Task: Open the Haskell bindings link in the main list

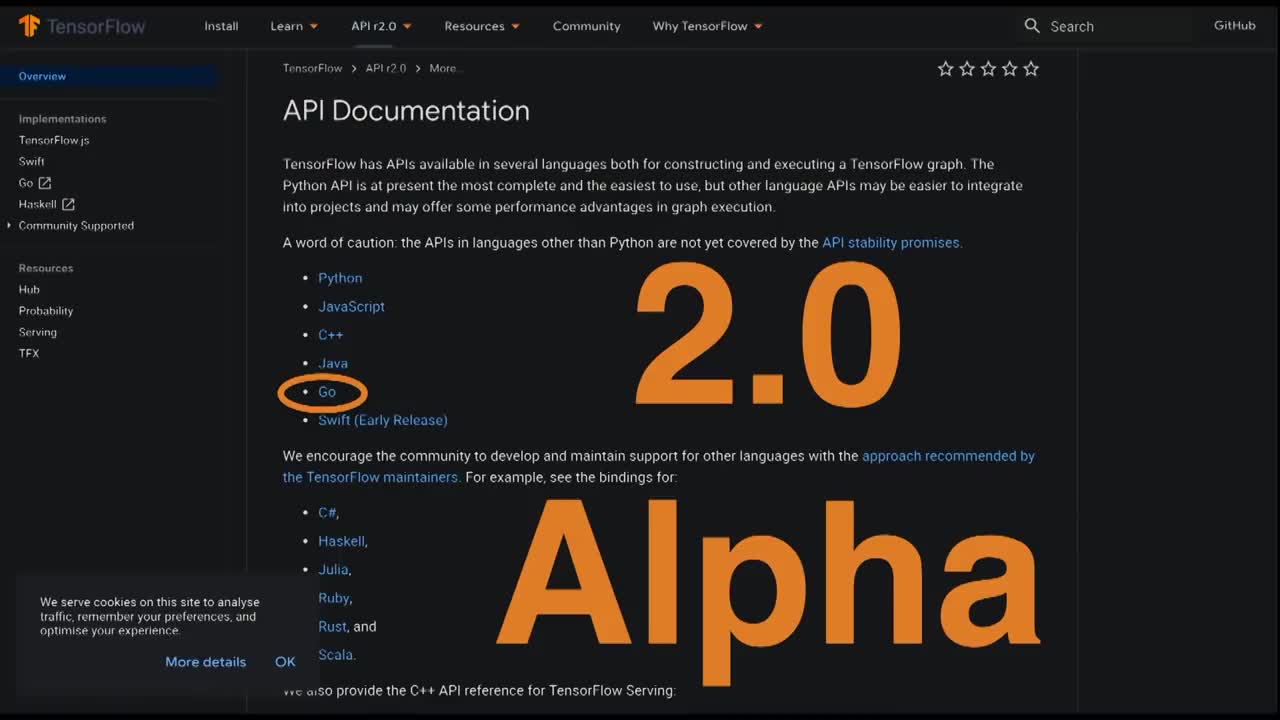Action: coord(341,541)
